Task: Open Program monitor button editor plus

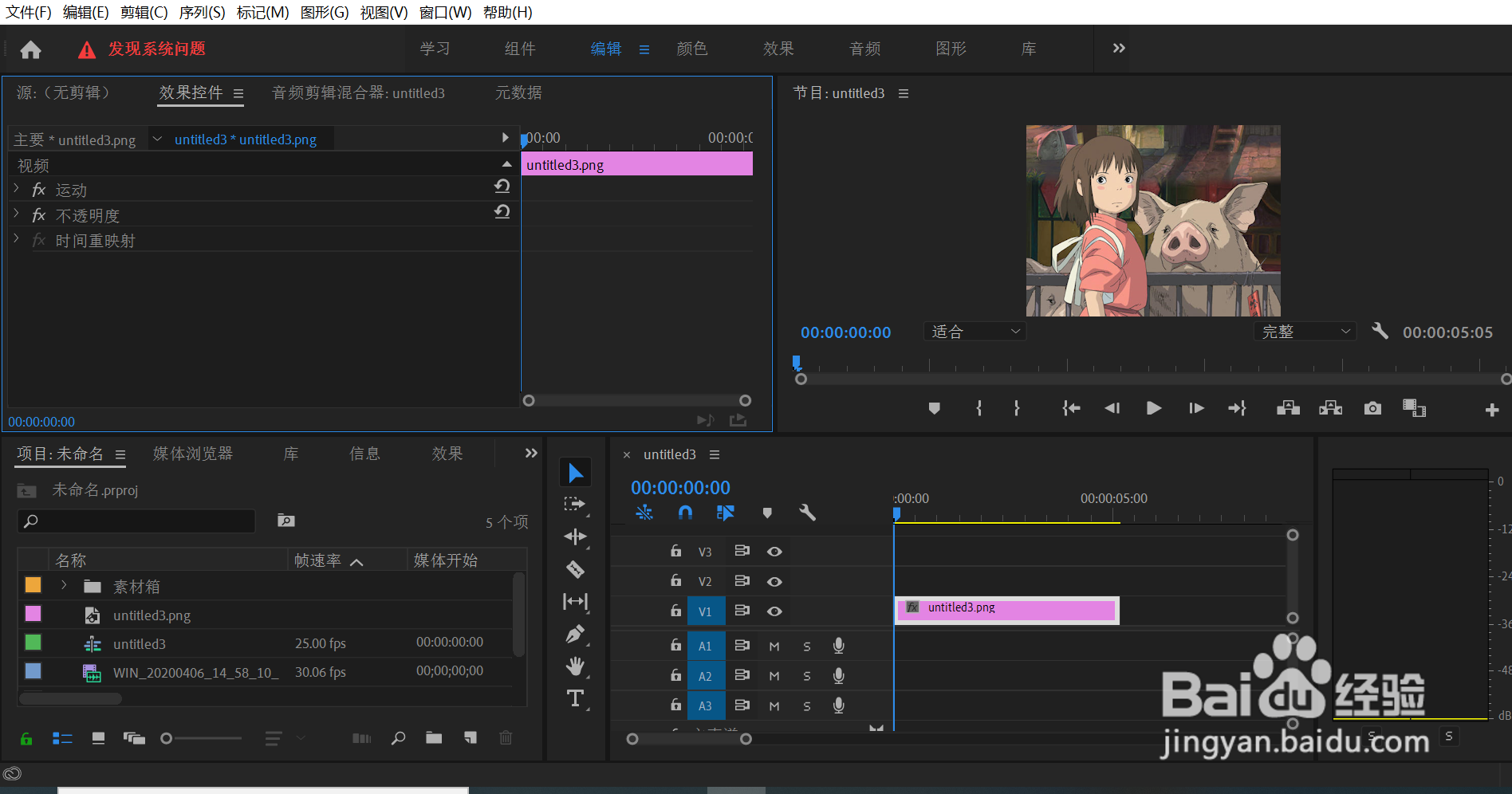Action: coord(1492,410)
